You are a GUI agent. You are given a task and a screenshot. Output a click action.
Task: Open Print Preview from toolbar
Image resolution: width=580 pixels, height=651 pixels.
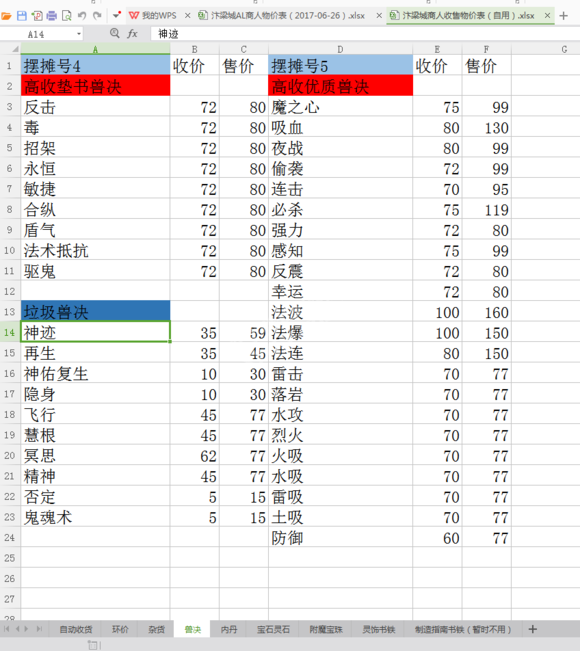pyautogui.click(x=66, y=16)
